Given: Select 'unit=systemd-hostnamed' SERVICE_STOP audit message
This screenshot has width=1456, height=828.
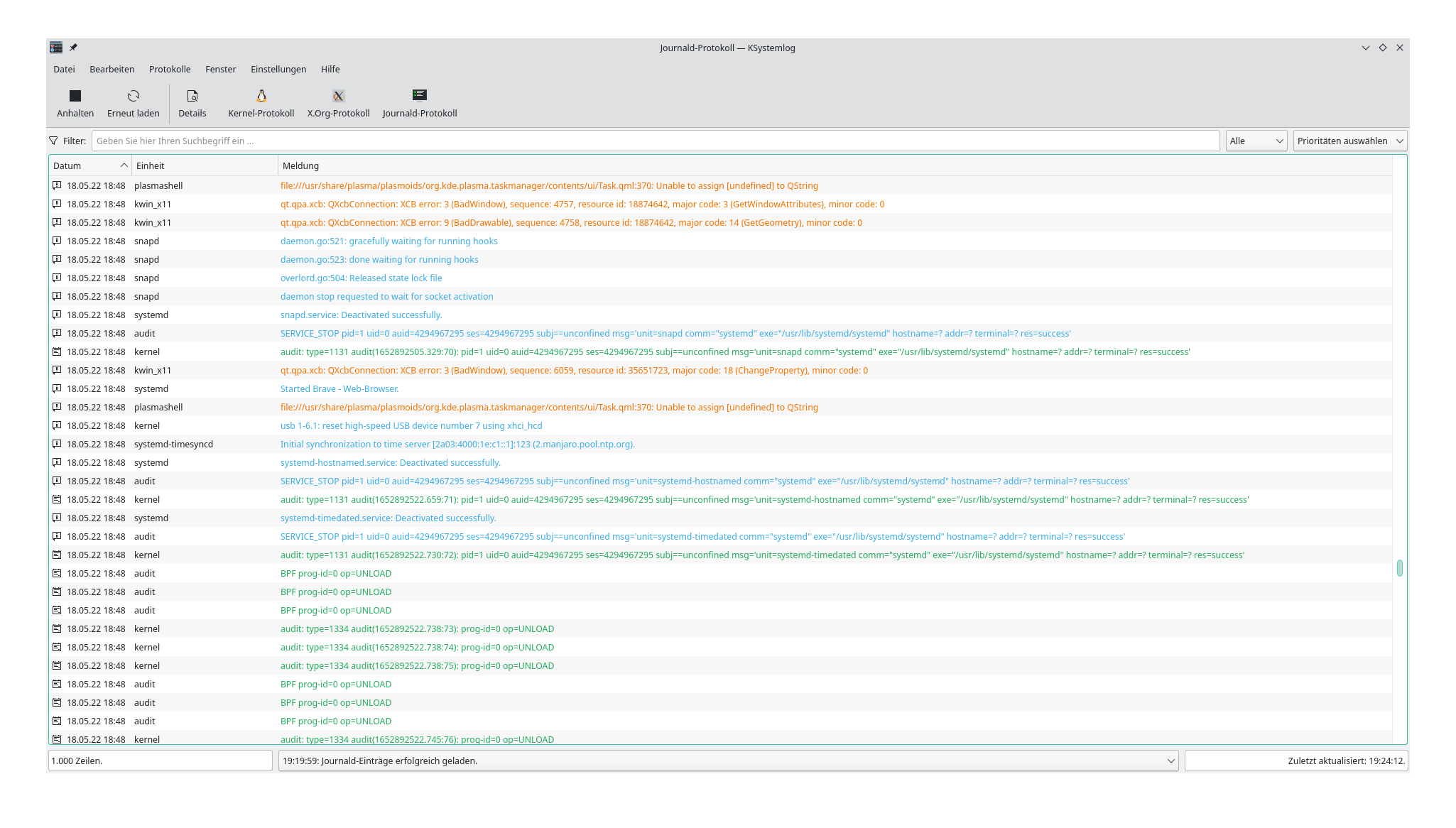Looking at the screenshot, I should (x=705, y=481).
